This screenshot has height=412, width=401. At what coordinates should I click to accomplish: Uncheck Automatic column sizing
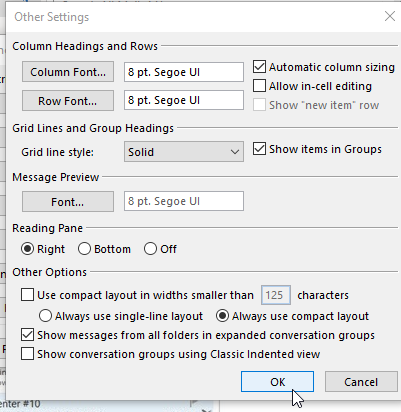tap(259, 67)
